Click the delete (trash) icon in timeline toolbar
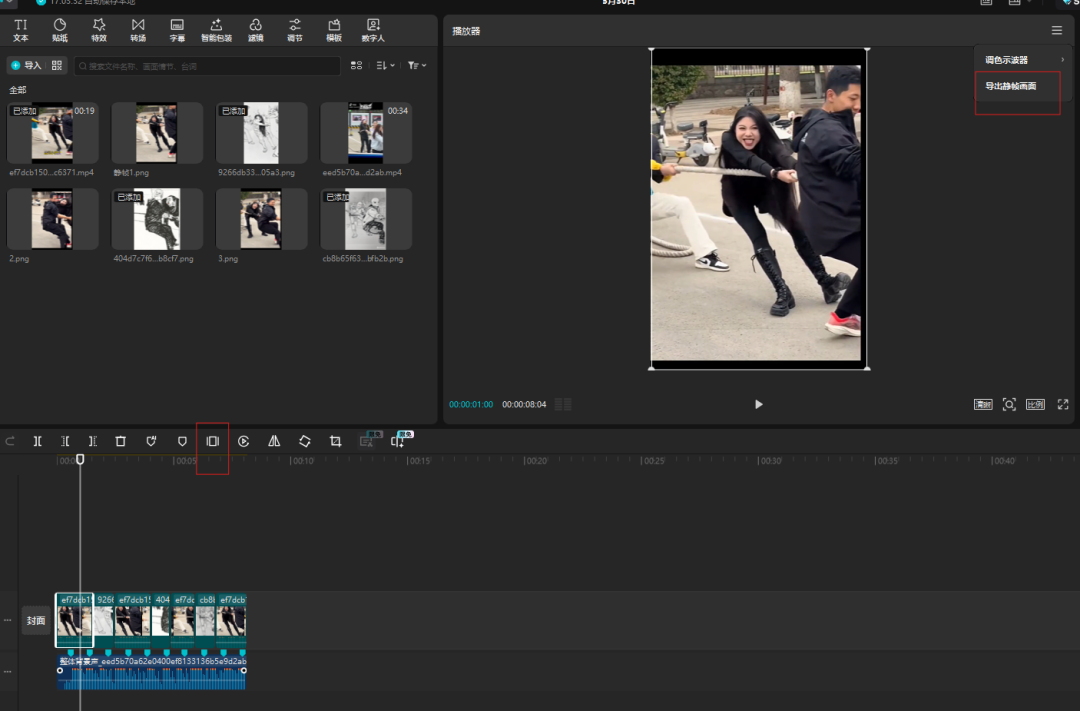Screen dimensions: 1080x711 120,441
